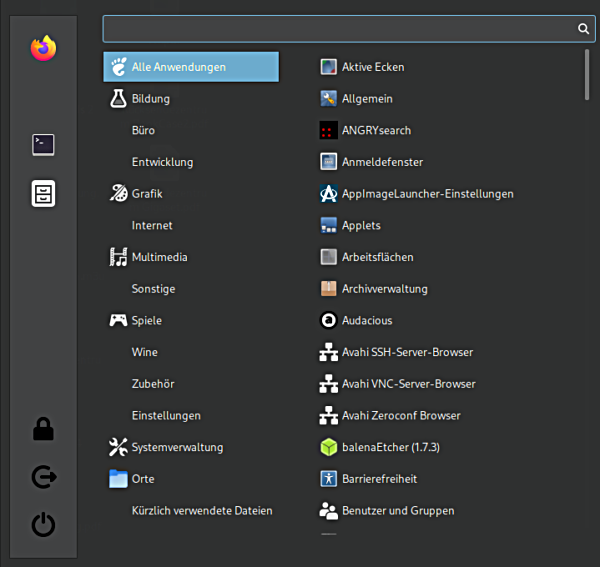The width and height of the screenshot is (600, 567).
Task: Choose the Grafik category
Action: [x=146, y=194]
